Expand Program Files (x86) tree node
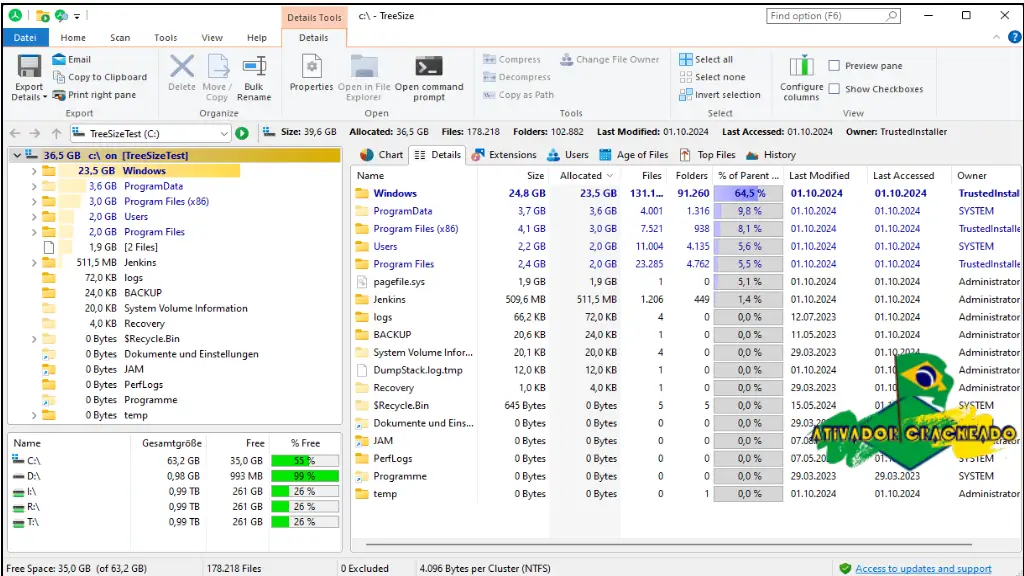The width and height of the screenshot is (1024, 576). [x=34, y=202]
